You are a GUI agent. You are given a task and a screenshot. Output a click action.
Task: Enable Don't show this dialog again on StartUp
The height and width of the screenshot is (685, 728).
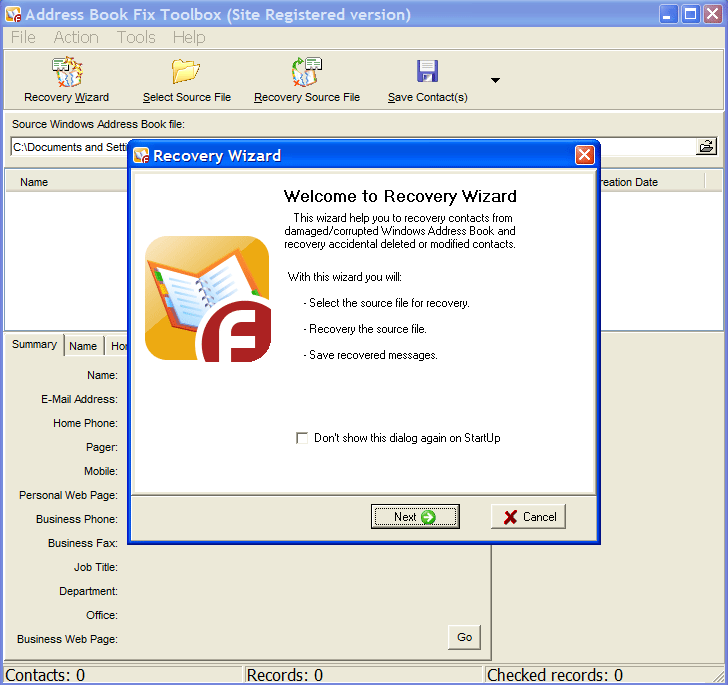302,438
